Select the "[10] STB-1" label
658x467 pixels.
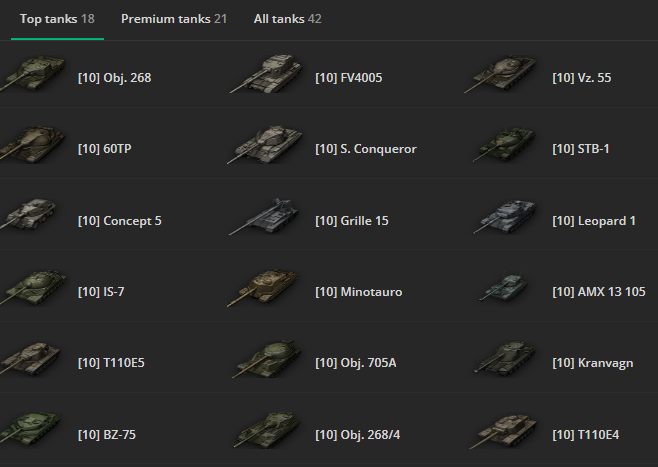point(581,149)
